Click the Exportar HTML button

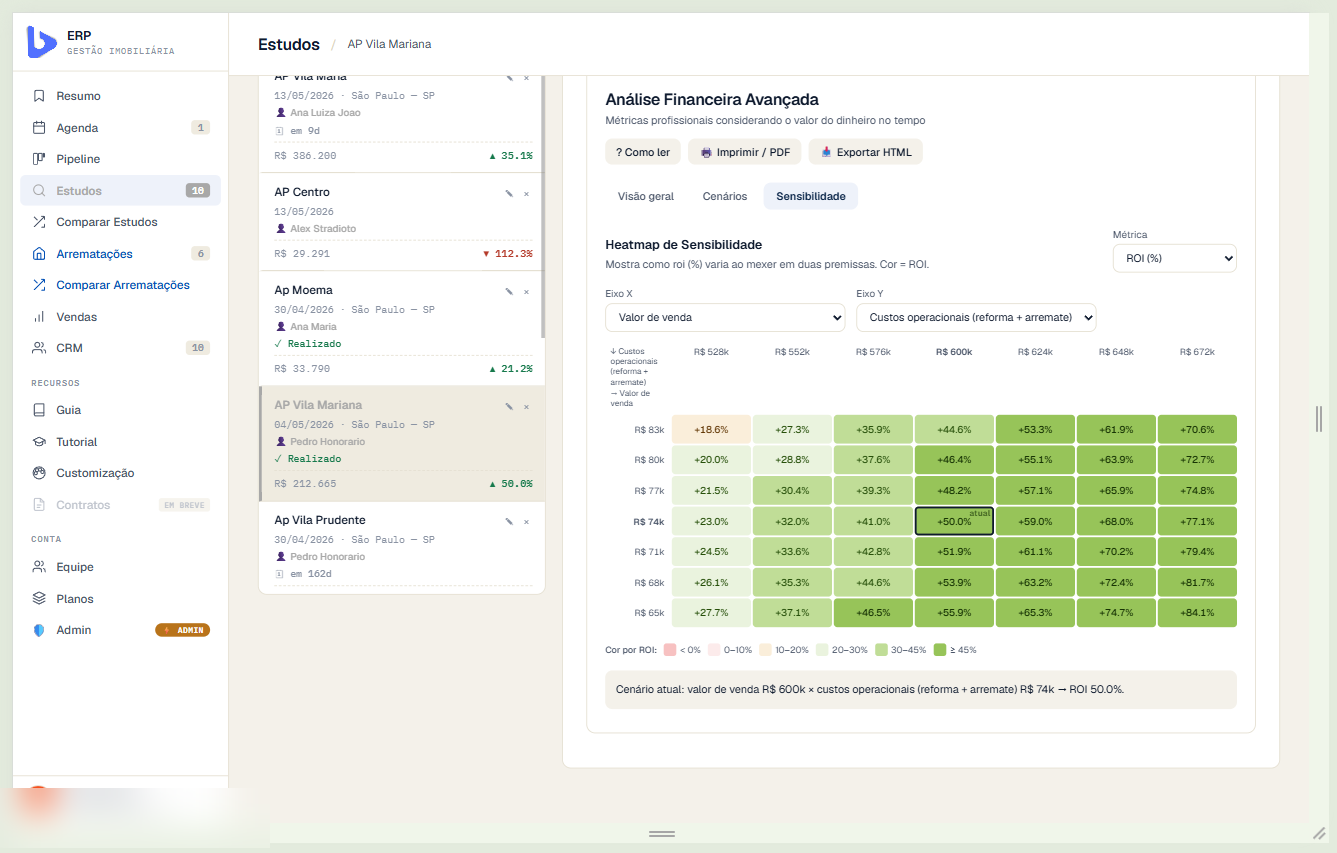[x=865, y=152]
